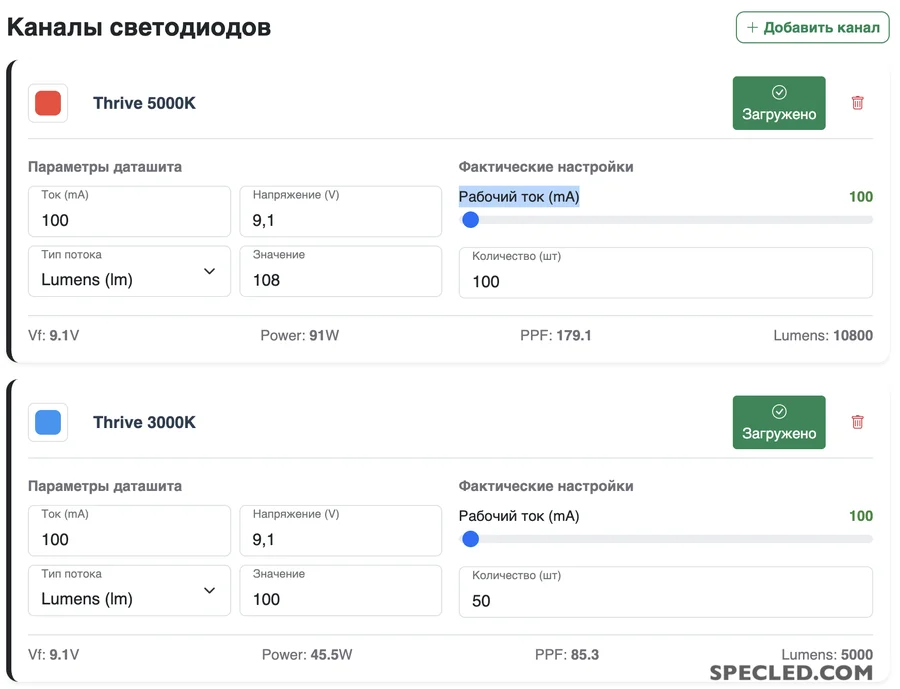The height and width of the screenshot is (689, 900).
Task: Click the Thrive 5000K channel name
Action: (x=144, y=103)
